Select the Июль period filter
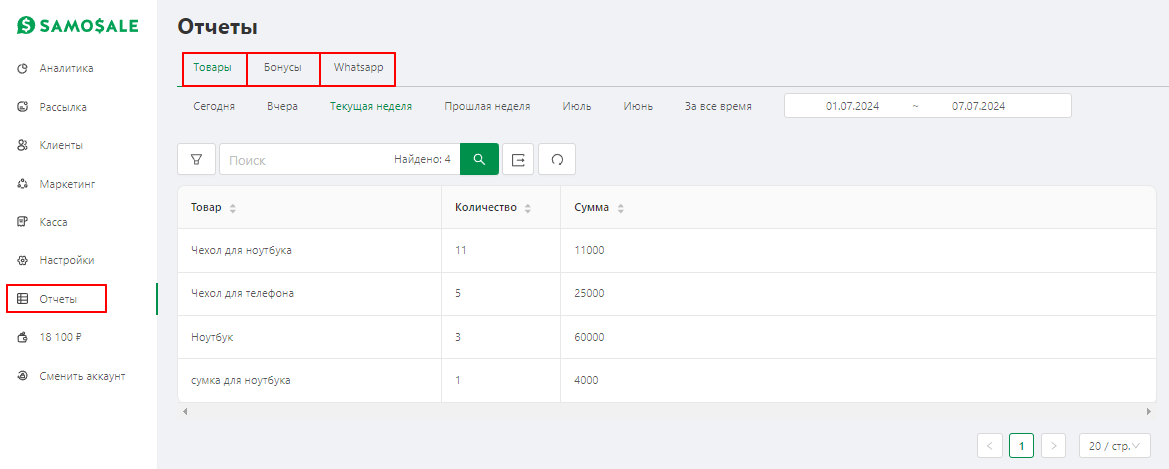This screenshot has height=469, width=1169. coord(577,106)
